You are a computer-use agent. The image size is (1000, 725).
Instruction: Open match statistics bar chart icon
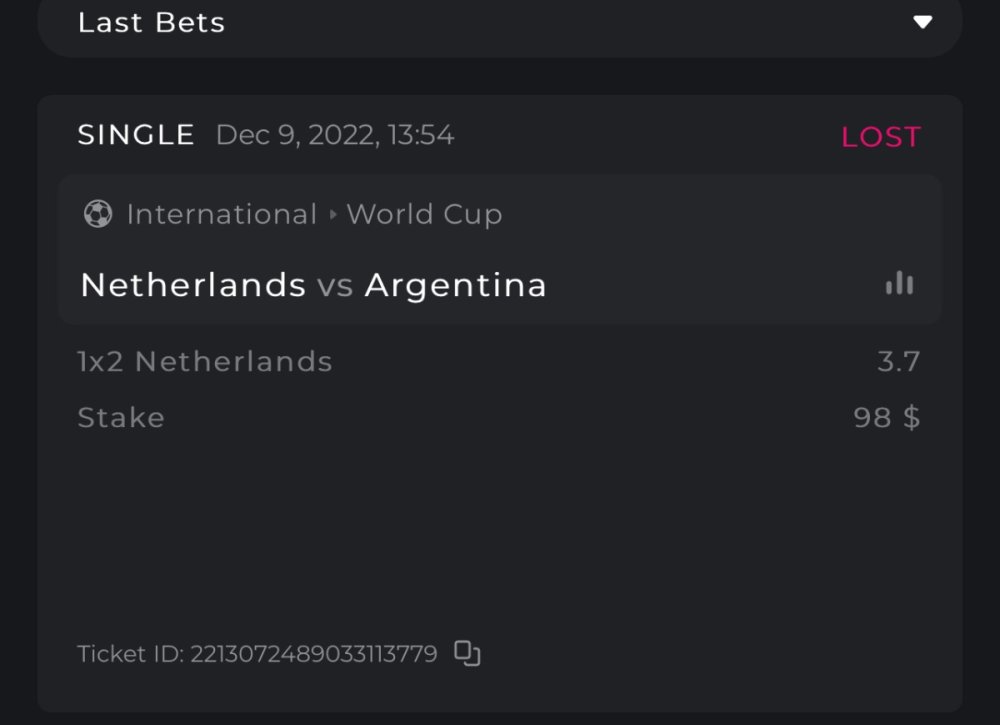[899, 284]
